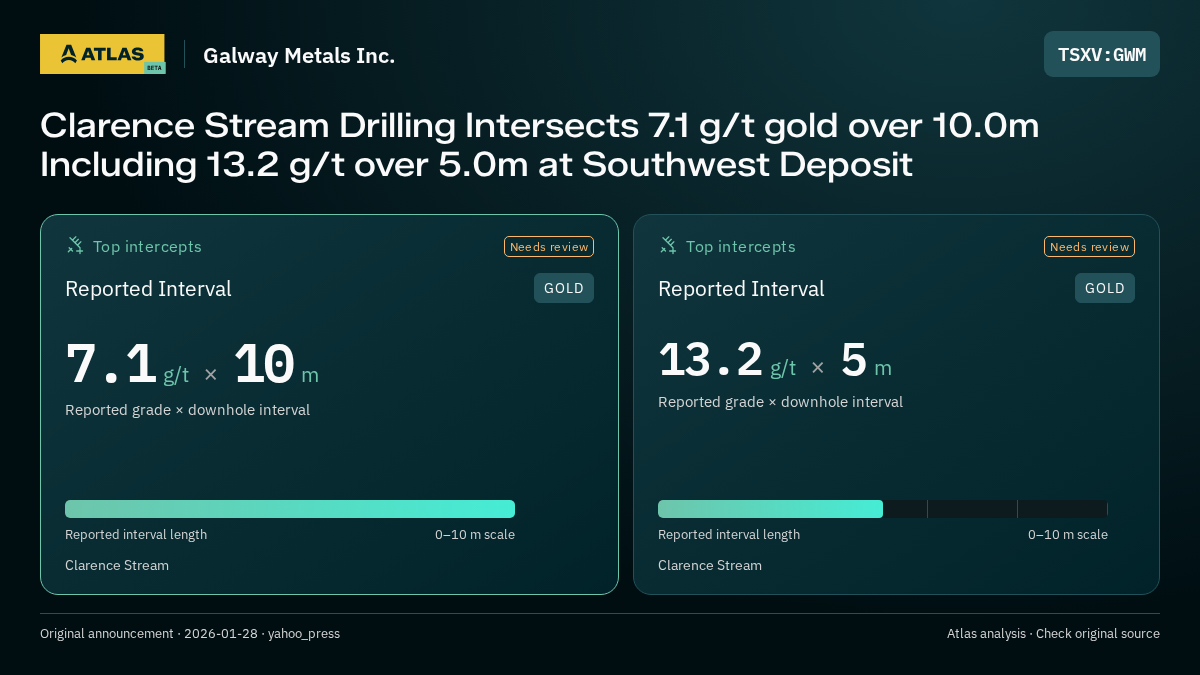This screenshot has height=675, width=1200.
Task: Click the 5 m interval value
Action: click(866, 361)
